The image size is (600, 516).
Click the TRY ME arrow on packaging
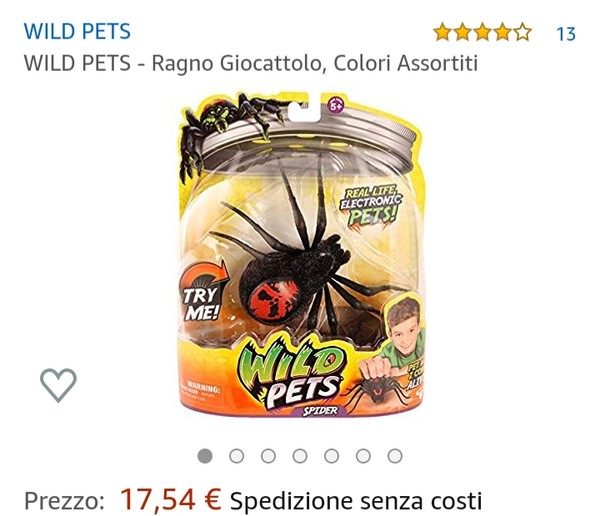pyautogui.click(x=204, y=293)
